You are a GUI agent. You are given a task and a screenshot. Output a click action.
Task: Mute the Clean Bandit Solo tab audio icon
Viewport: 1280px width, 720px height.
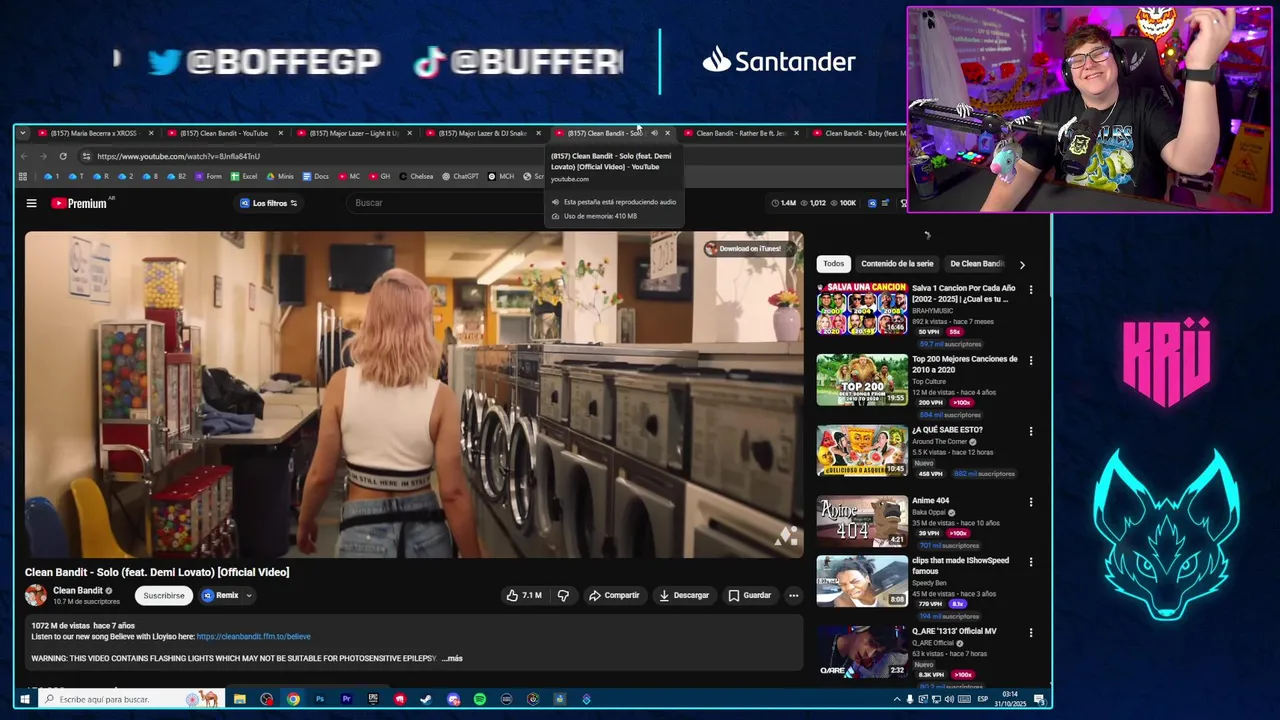pyautogui.click(x=654, y=133)
